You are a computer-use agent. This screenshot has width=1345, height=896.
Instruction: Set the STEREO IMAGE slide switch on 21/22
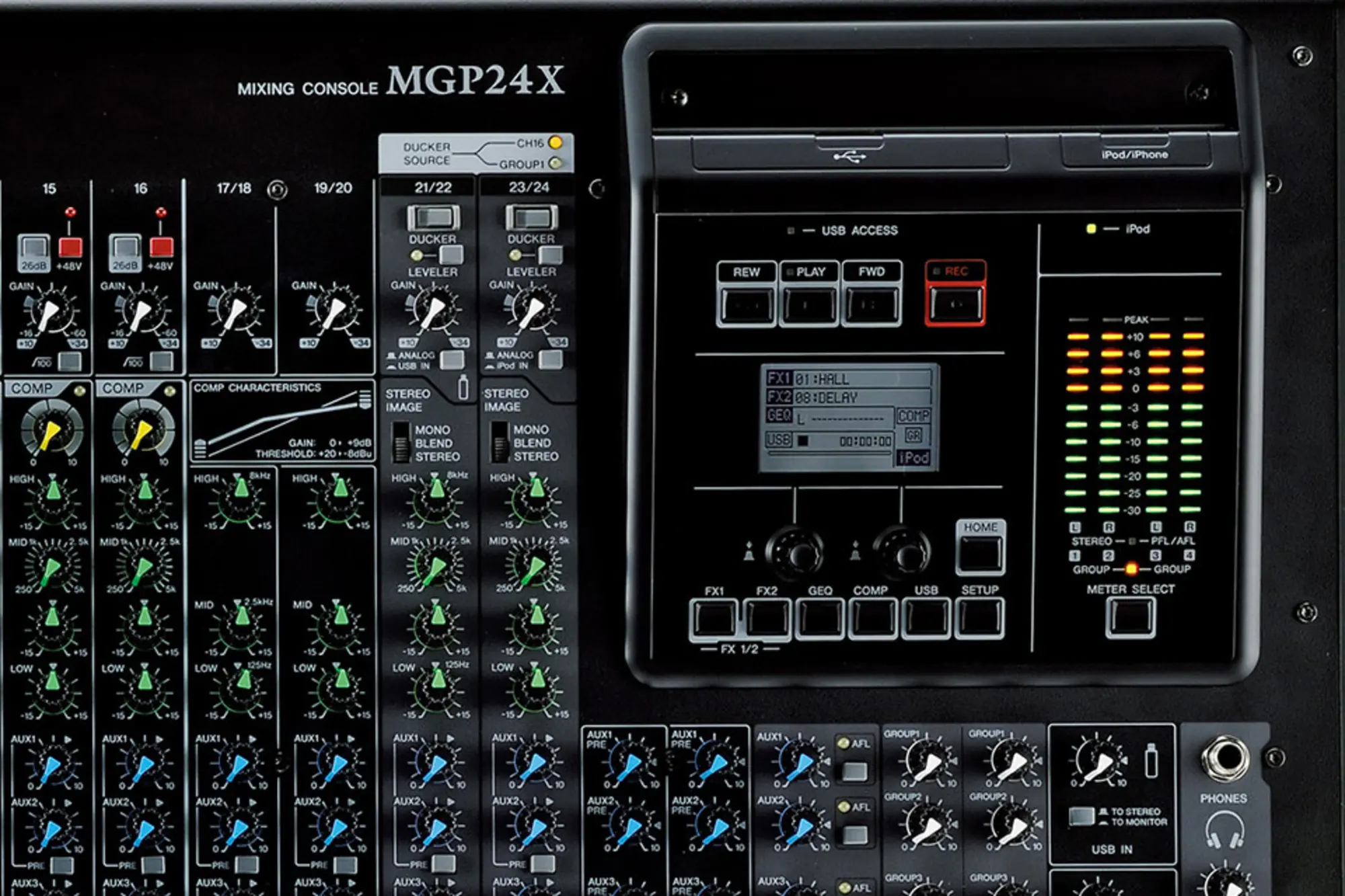401,442
